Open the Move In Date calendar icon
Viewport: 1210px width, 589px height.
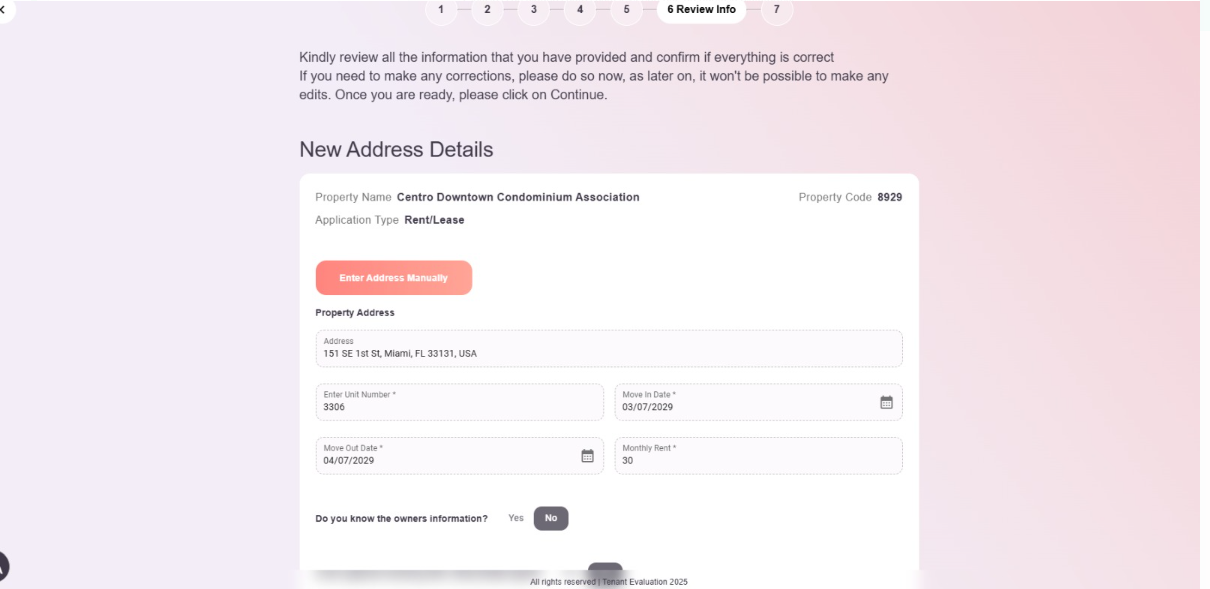[886, 402]
